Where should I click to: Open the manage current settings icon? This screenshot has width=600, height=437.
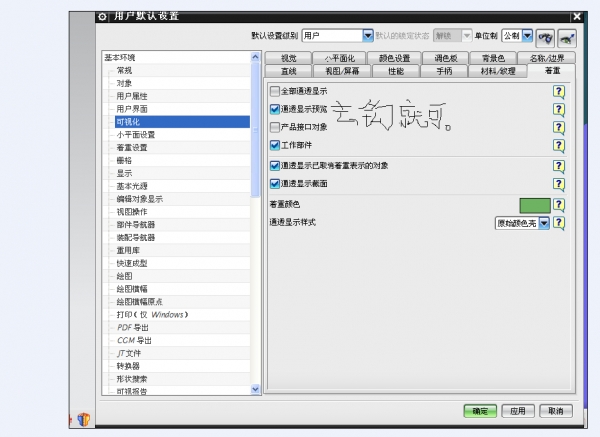(x=567, y=38)
